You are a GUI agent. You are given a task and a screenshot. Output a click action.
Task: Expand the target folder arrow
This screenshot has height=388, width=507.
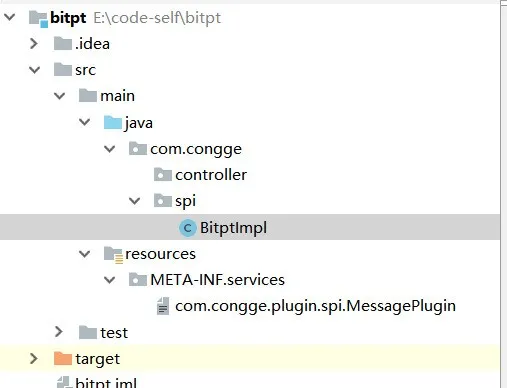(34, 358)
